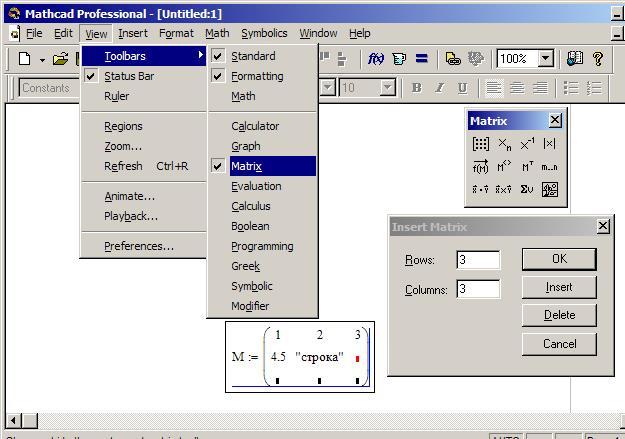Click the Calculate equals-sign toolbar icon
The image size is (625, 439).
[x=421, y=59]
